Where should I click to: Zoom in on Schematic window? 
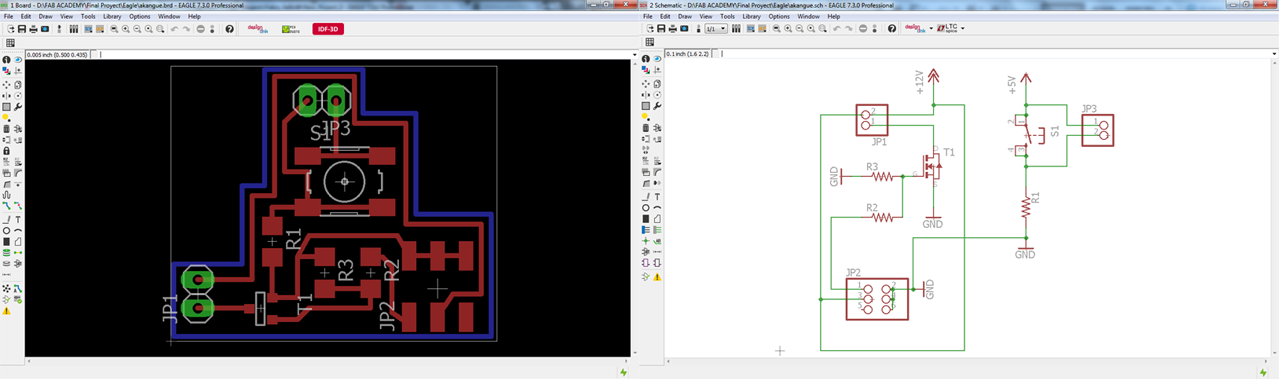(x=788, y=29)
